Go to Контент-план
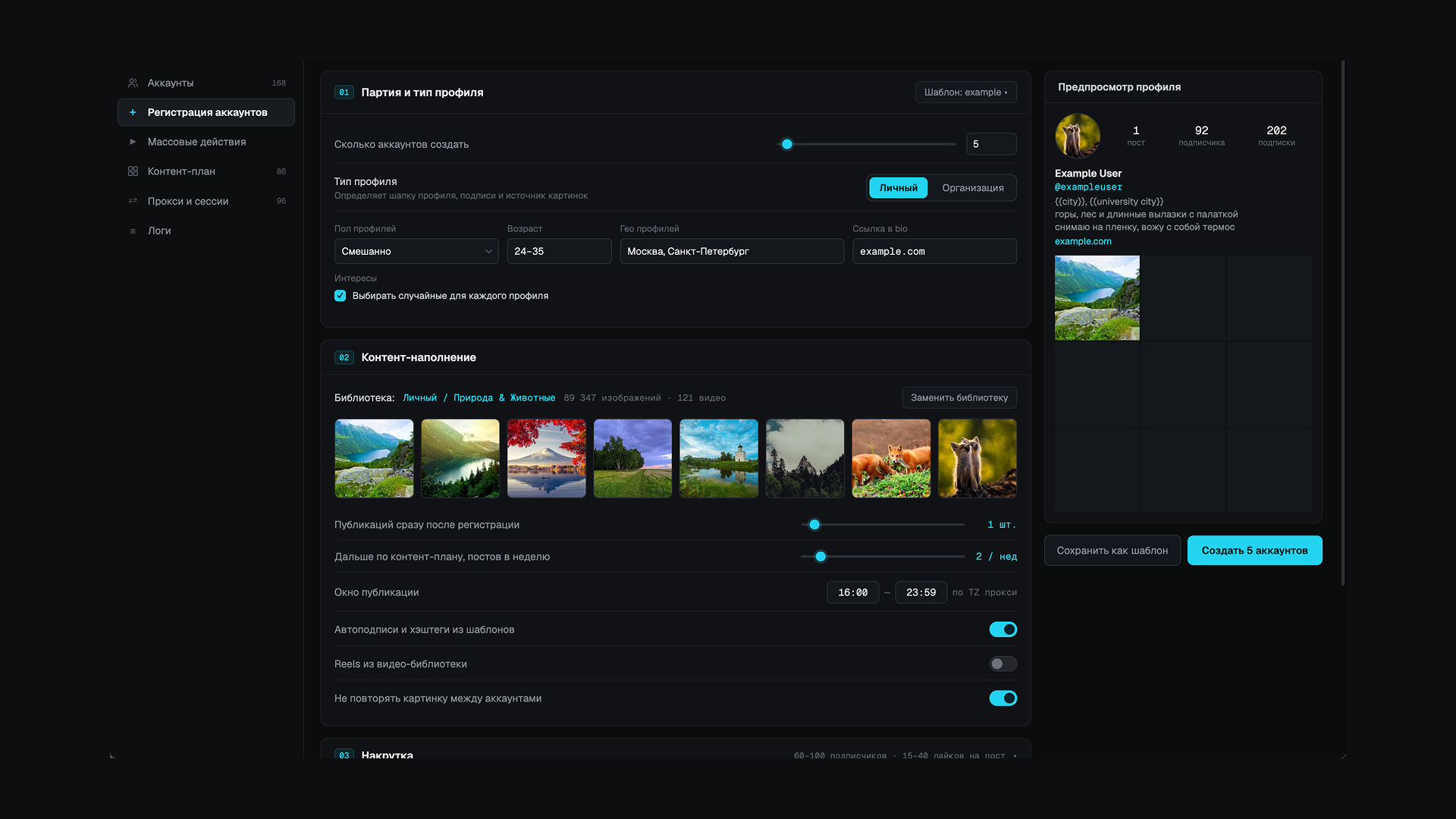The width and height of the screenshot is (1456, 819). [206, 171]
